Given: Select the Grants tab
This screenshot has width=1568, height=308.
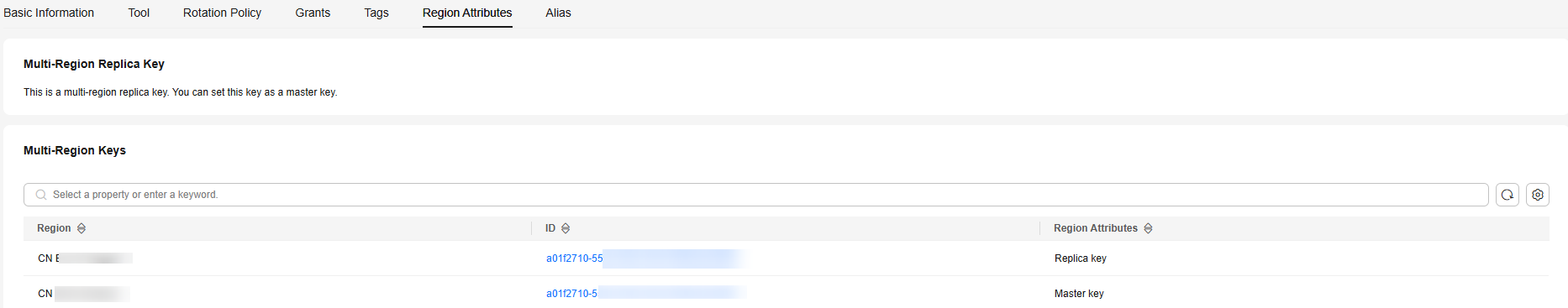Looking at the screenshot, I should pyautogui.click(x=313, y=13).
